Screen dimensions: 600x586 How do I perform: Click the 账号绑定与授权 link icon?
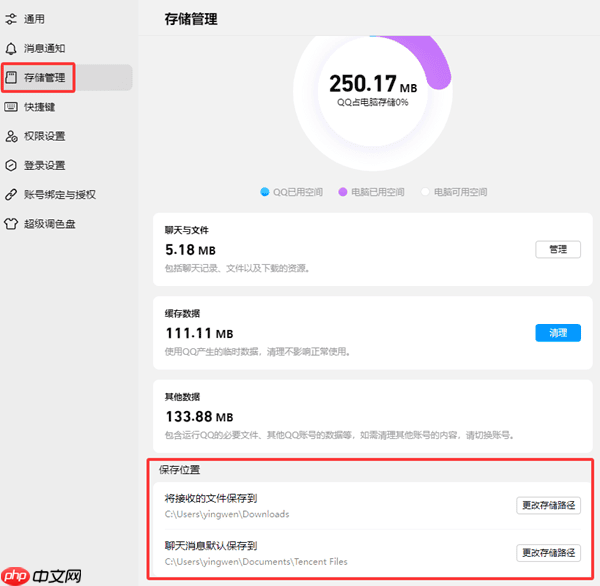point(11,194)
